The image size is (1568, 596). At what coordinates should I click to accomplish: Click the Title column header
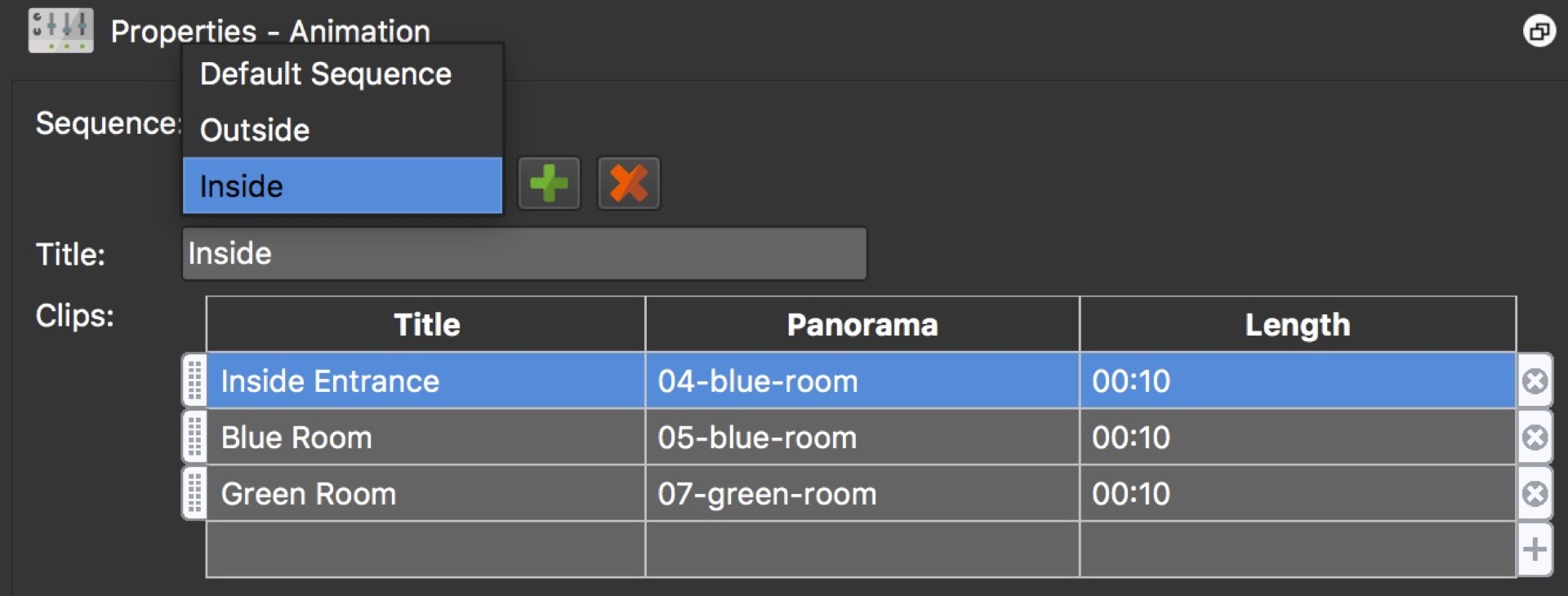pyautogui.click(x=426, y=324)
